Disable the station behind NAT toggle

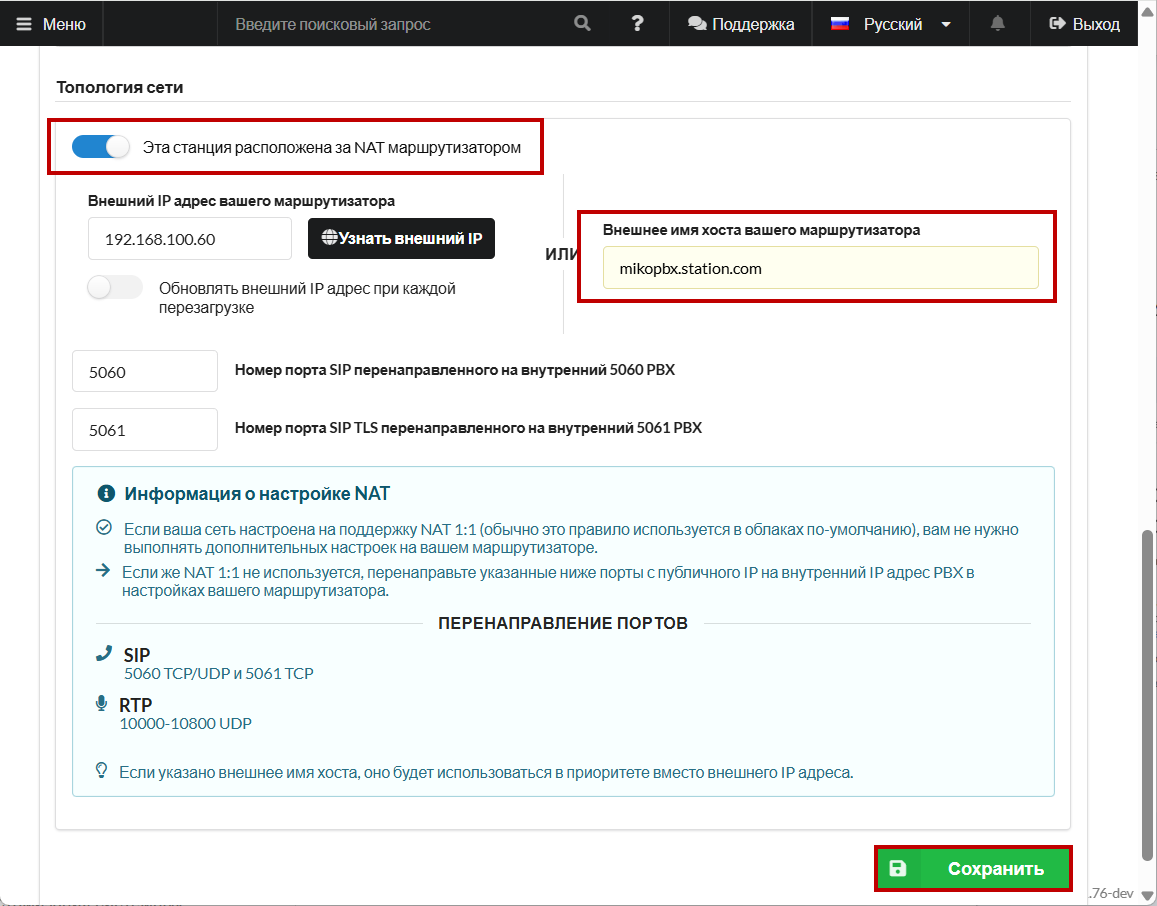click(101, 147)
